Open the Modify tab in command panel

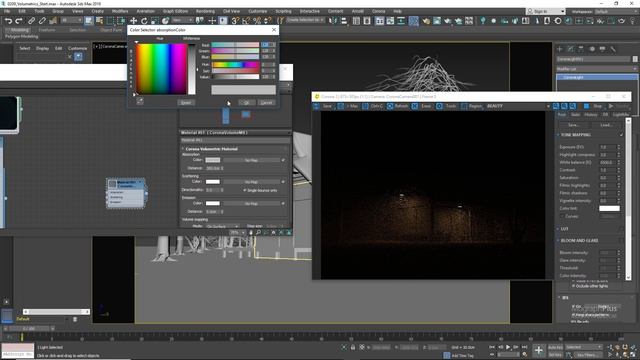[x=571, y=49]
